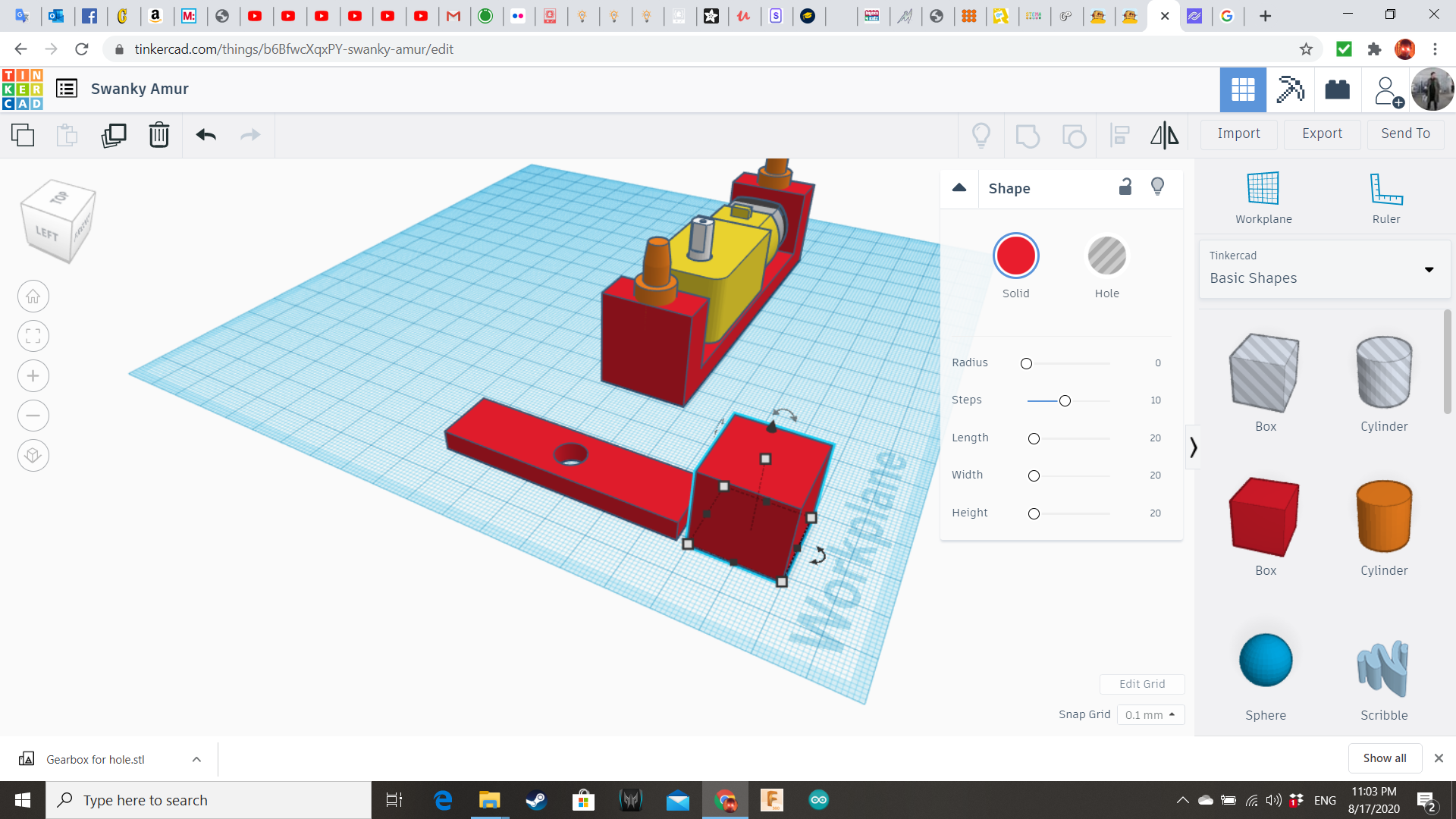Click the Duplicate and repeat icon
1456x819 pixels.
pos(114,135)
